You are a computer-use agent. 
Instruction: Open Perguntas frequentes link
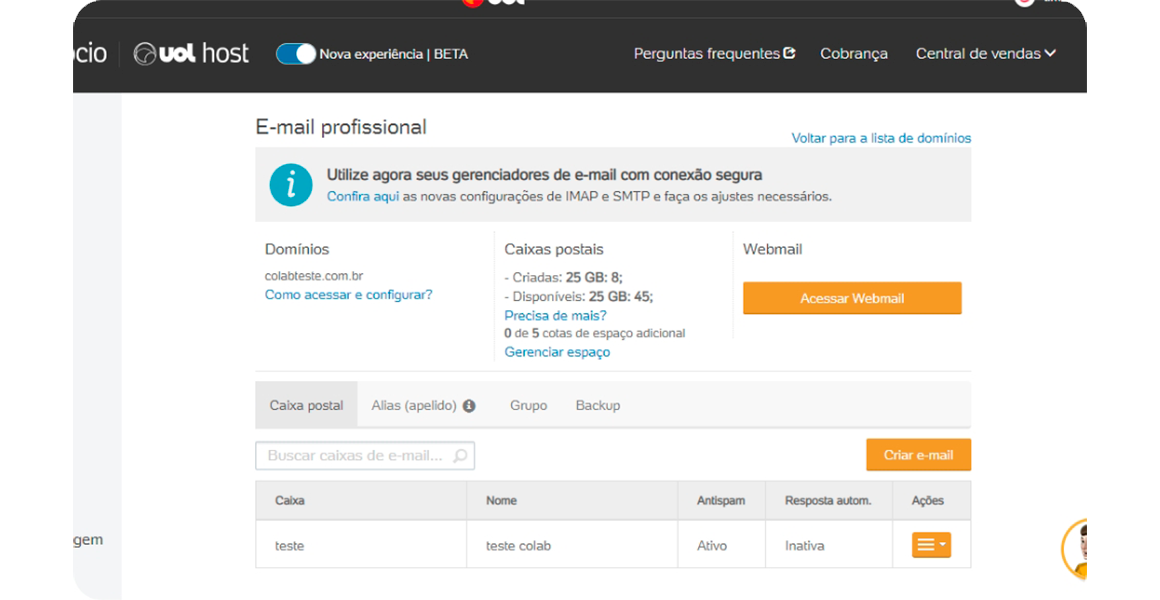[707, 53]
